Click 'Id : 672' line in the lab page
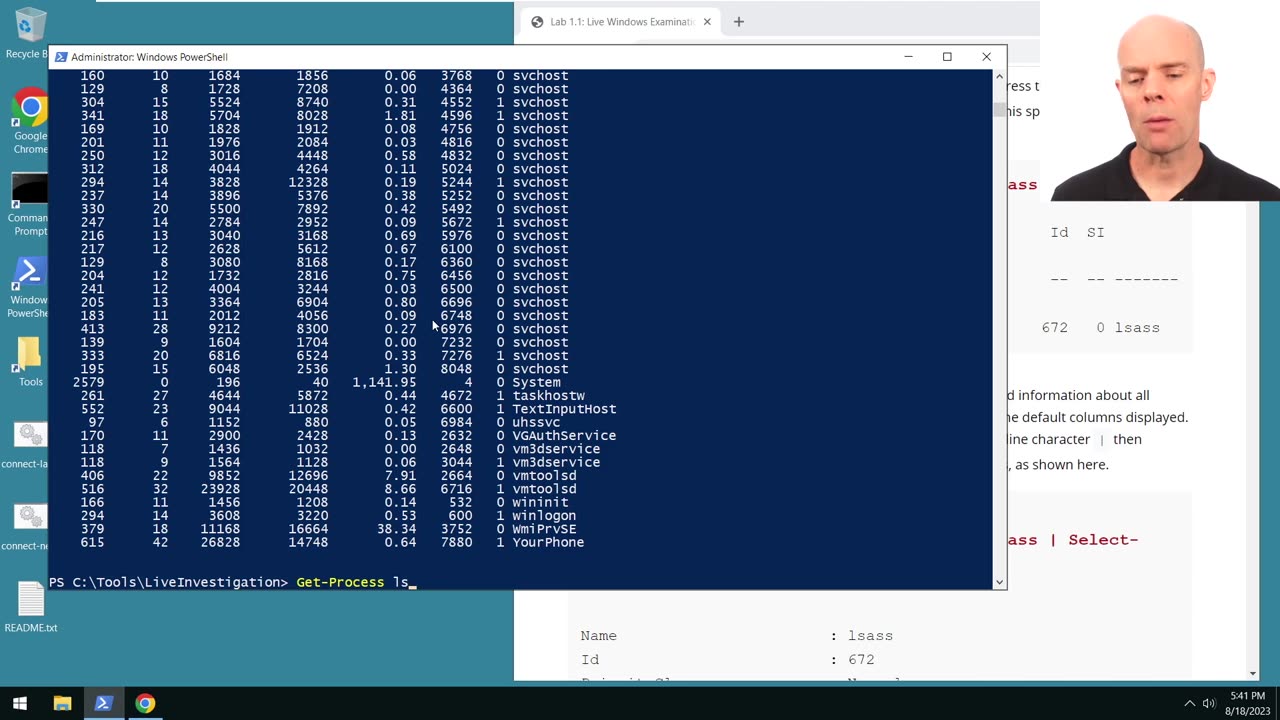 pos(728,660)
